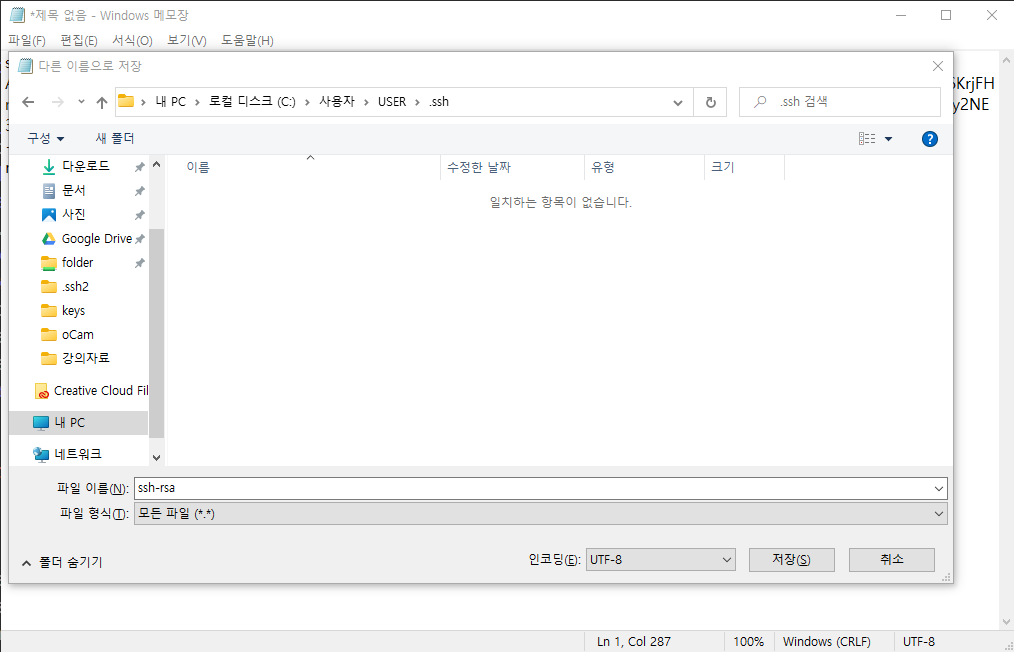The height and width of the screenshot is (652, 1014).
Task: Open .ssh2 folder in navigation pane
Action: (75, 287)
